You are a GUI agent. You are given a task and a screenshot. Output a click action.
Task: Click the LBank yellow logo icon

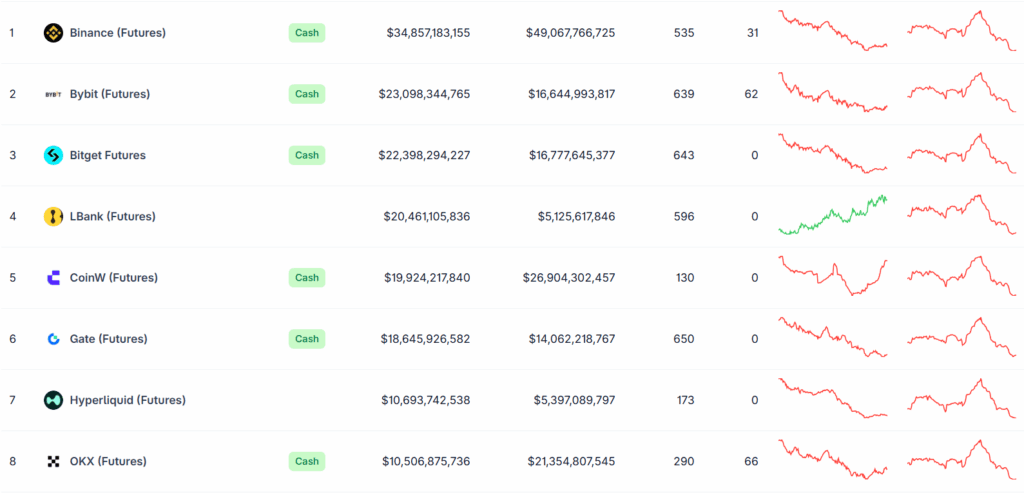(x=53, y=216)
